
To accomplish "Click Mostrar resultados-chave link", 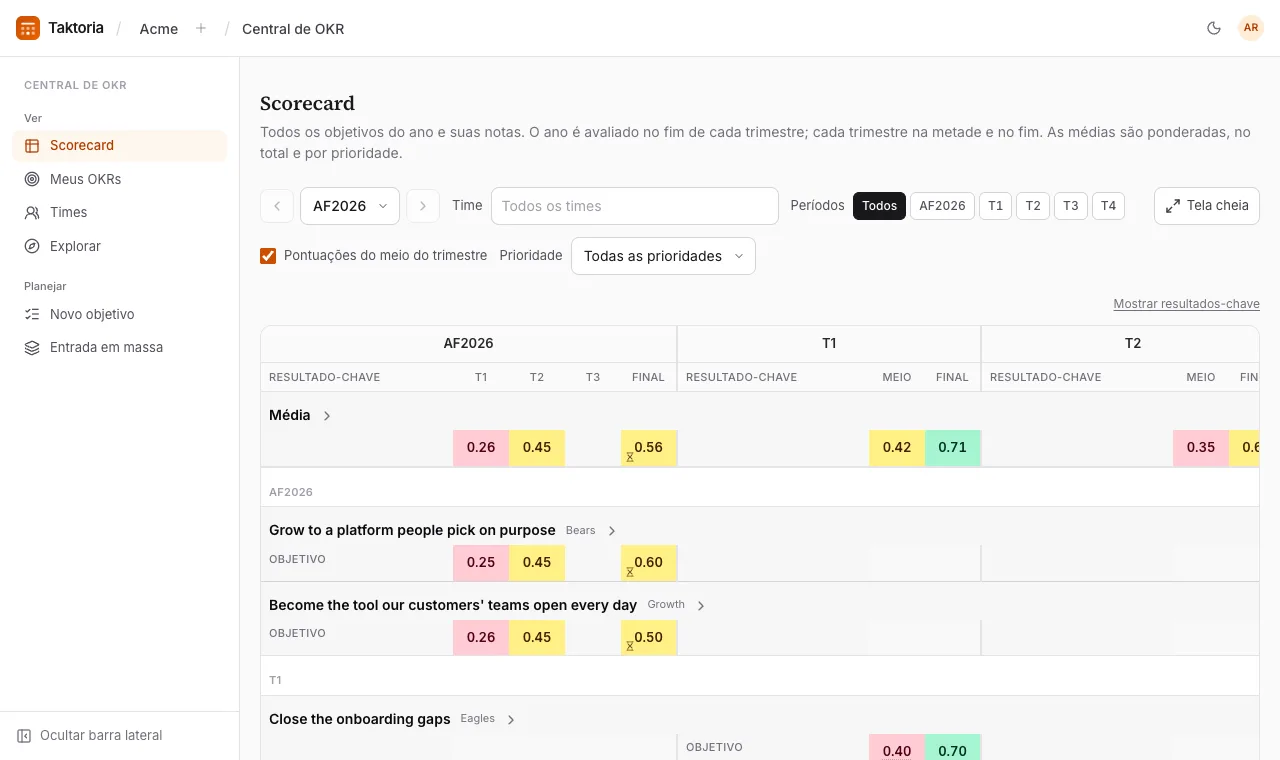I will click(x=1186, y=304).
